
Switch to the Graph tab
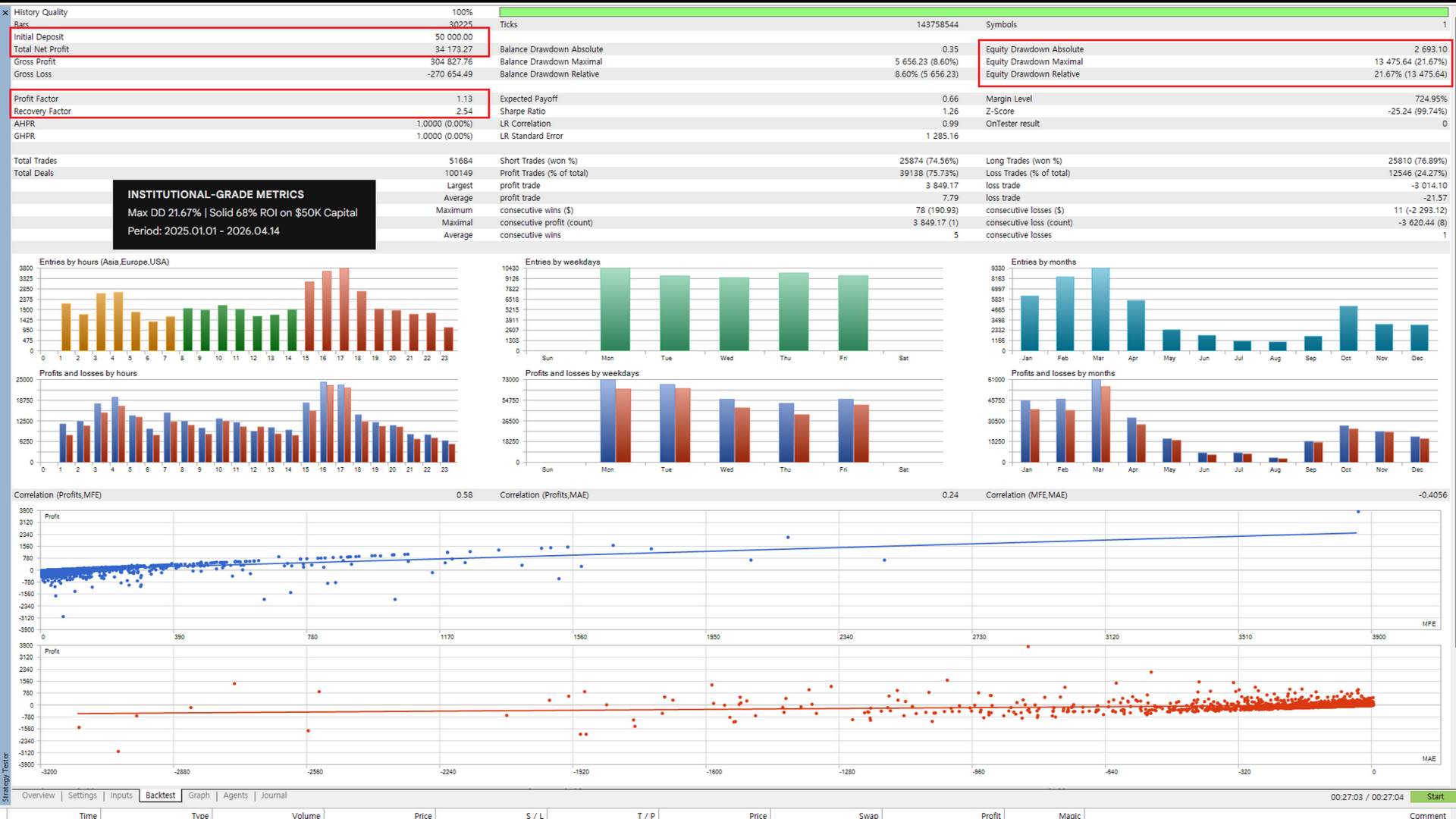coord(199,795)
